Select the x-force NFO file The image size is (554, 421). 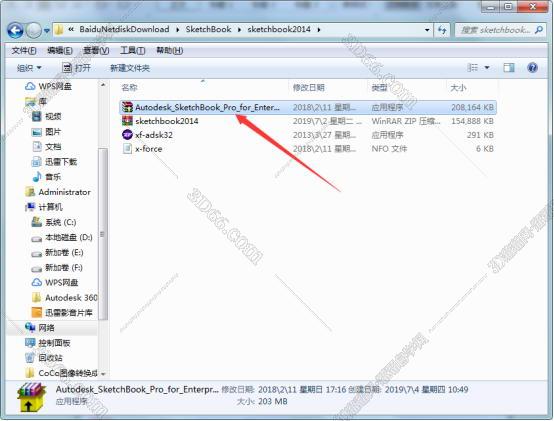(x=307, y=149)
